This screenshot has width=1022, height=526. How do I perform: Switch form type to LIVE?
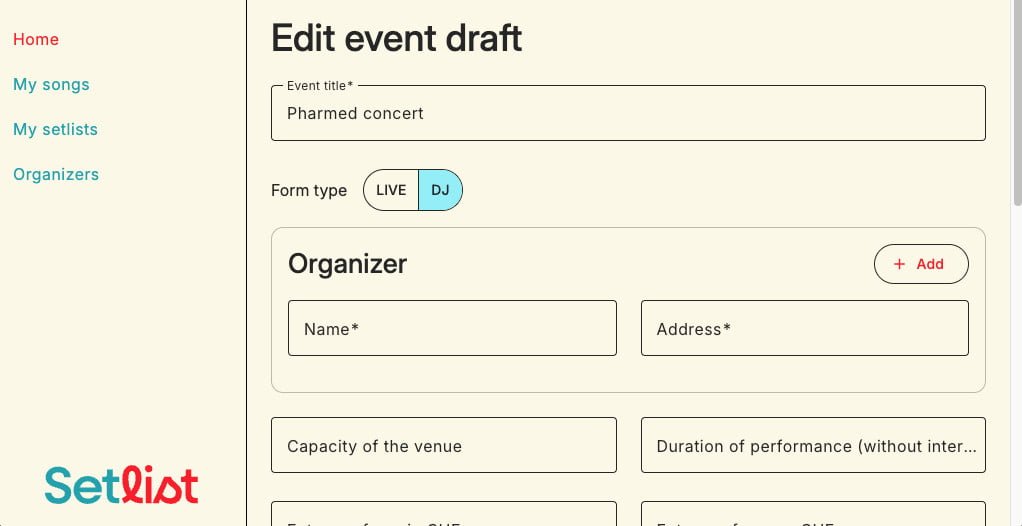tap(391, 190)
